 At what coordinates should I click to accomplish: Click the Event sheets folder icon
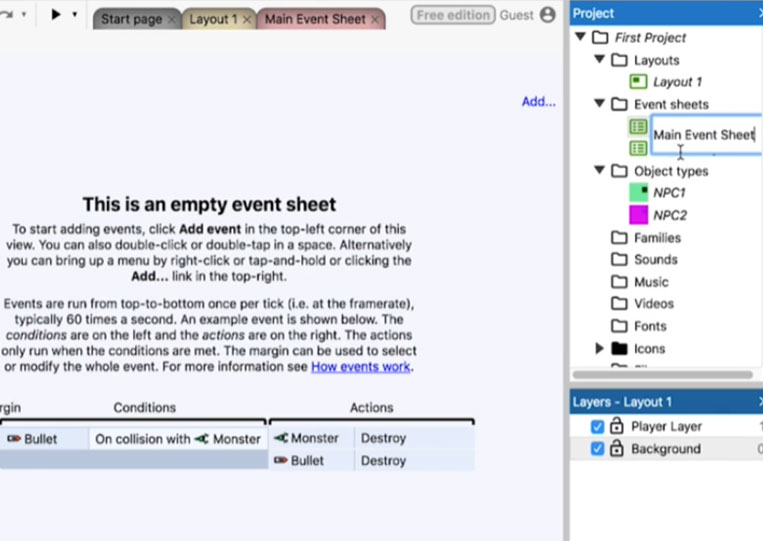coord(619,104)
